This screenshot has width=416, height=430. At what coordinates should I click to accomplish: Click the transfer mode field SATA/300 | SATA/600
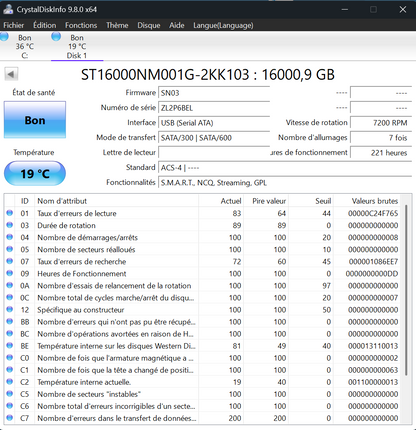[x=214, y=138]
